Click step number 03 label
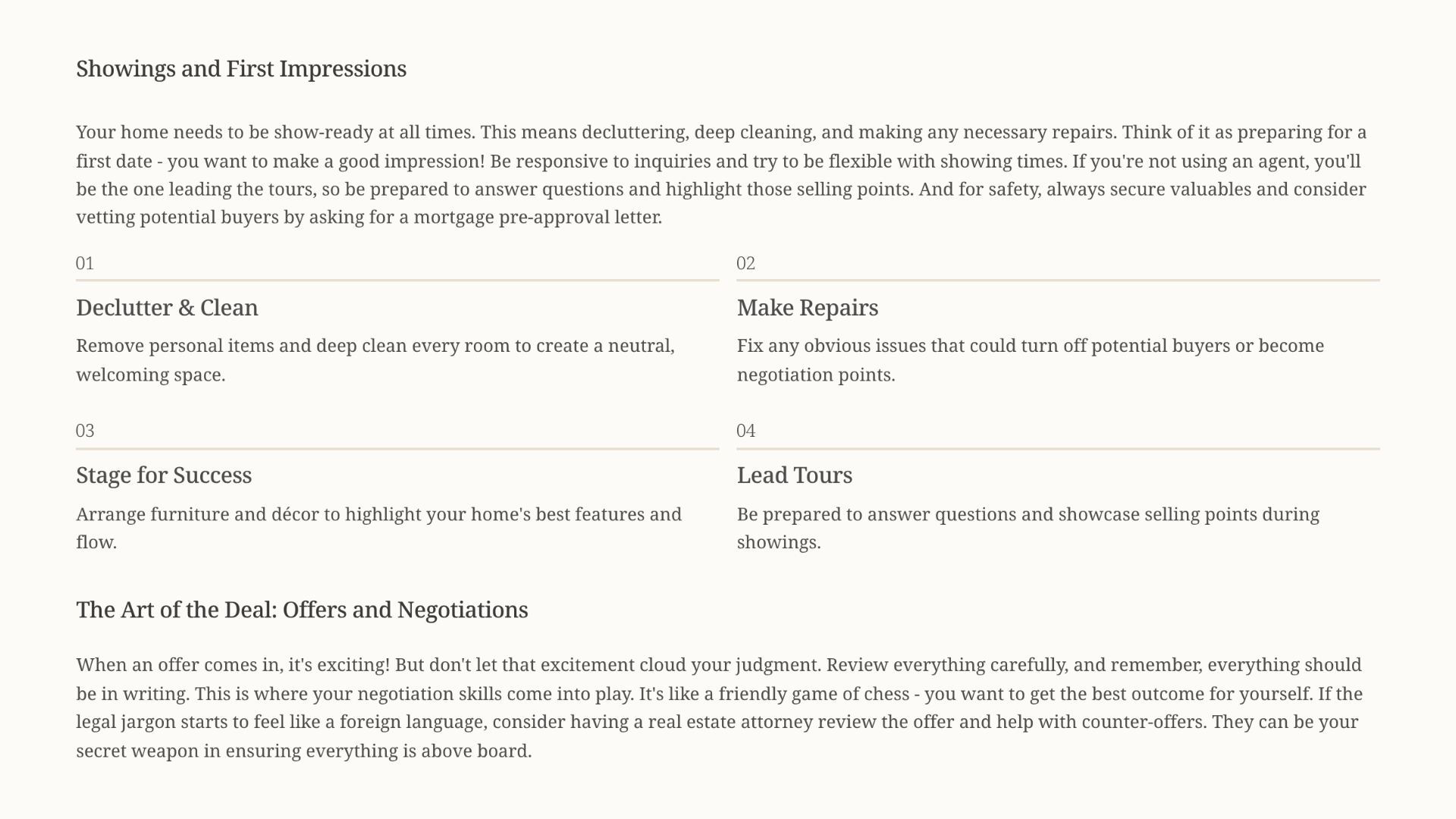Image resolution: width=1456 pixels, height=819 pixels. click(x=85, y=431)
